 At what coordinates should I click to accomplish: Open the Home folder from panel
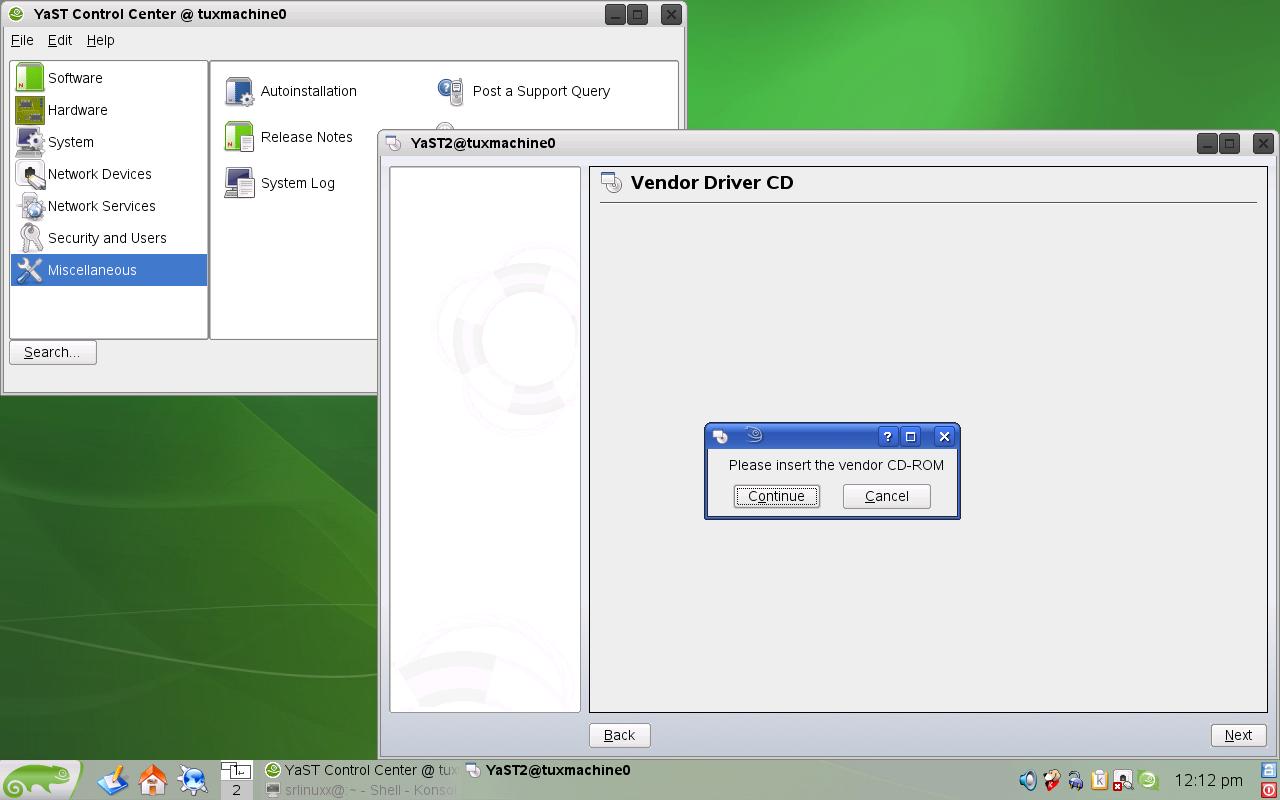(153, 779)
